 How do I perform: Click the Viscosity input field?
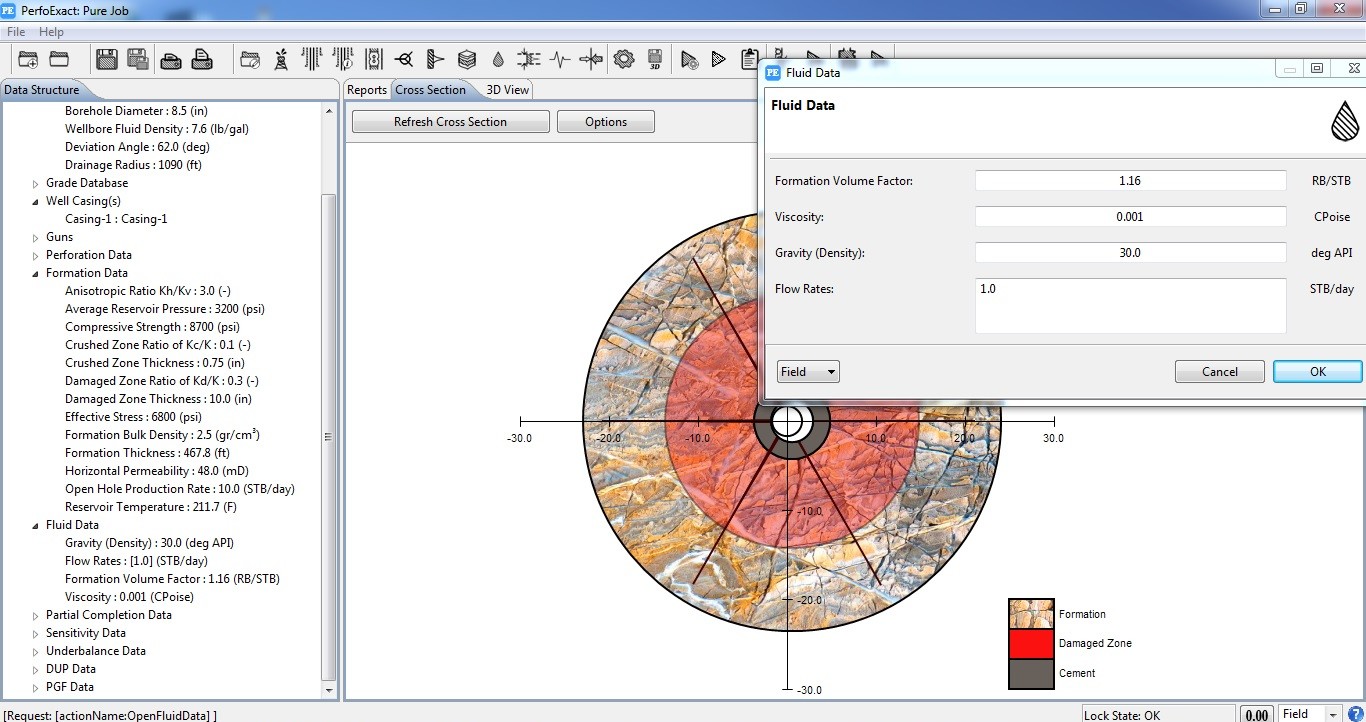coord(1130,217)
